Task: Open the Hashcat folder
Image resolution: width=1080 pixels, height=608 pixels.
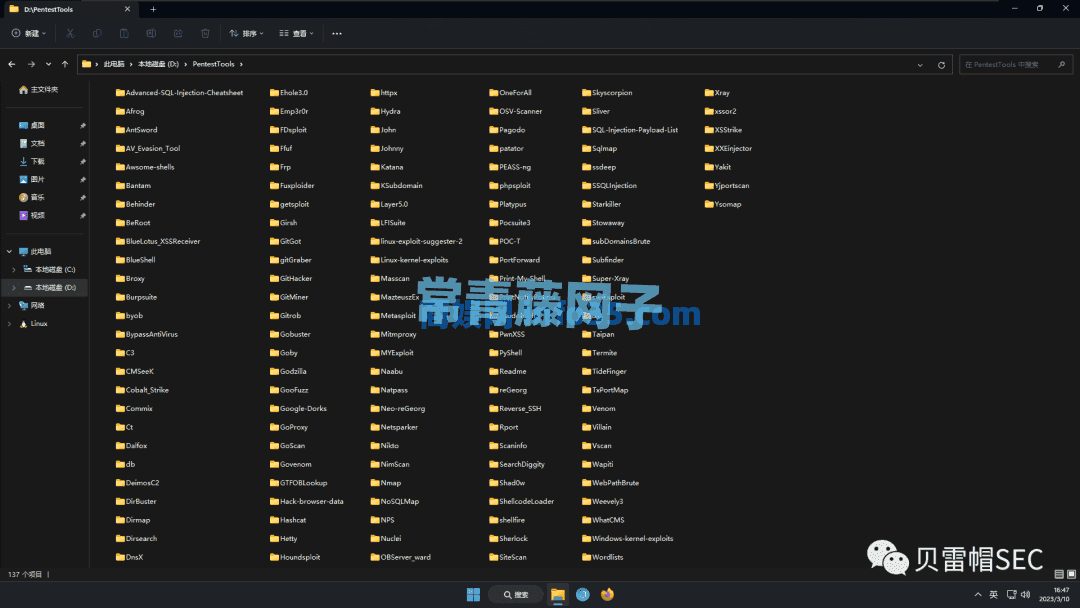Action: 288,520
